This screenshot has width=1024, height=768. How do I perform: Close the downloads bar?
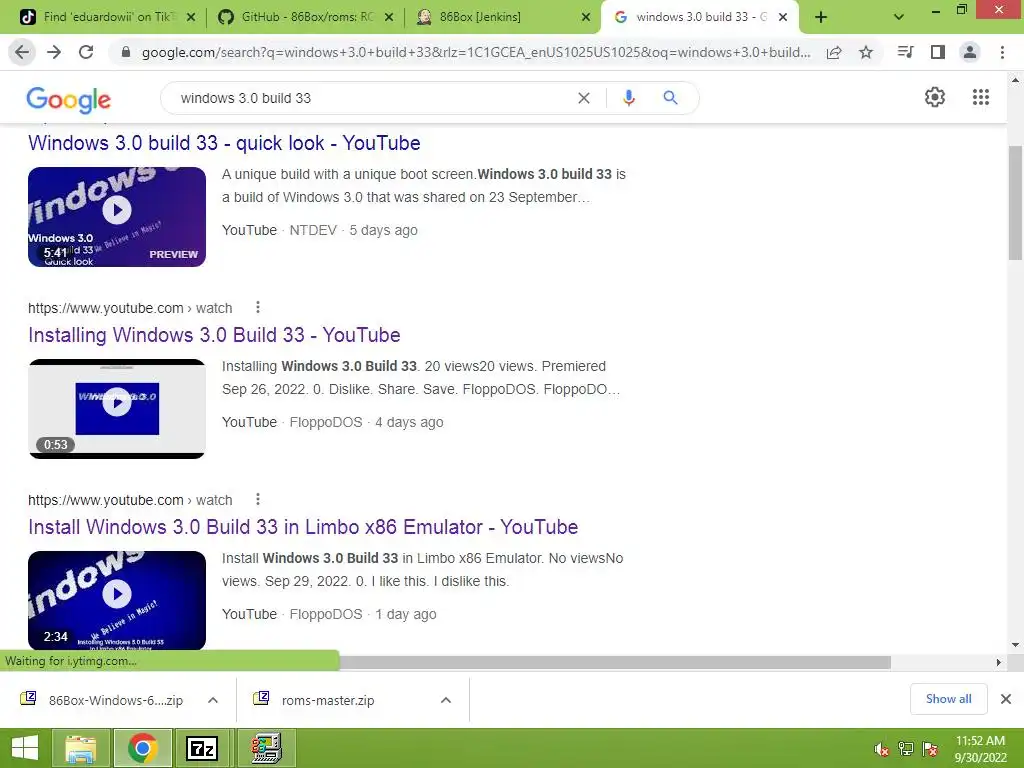pos(1006,699)
